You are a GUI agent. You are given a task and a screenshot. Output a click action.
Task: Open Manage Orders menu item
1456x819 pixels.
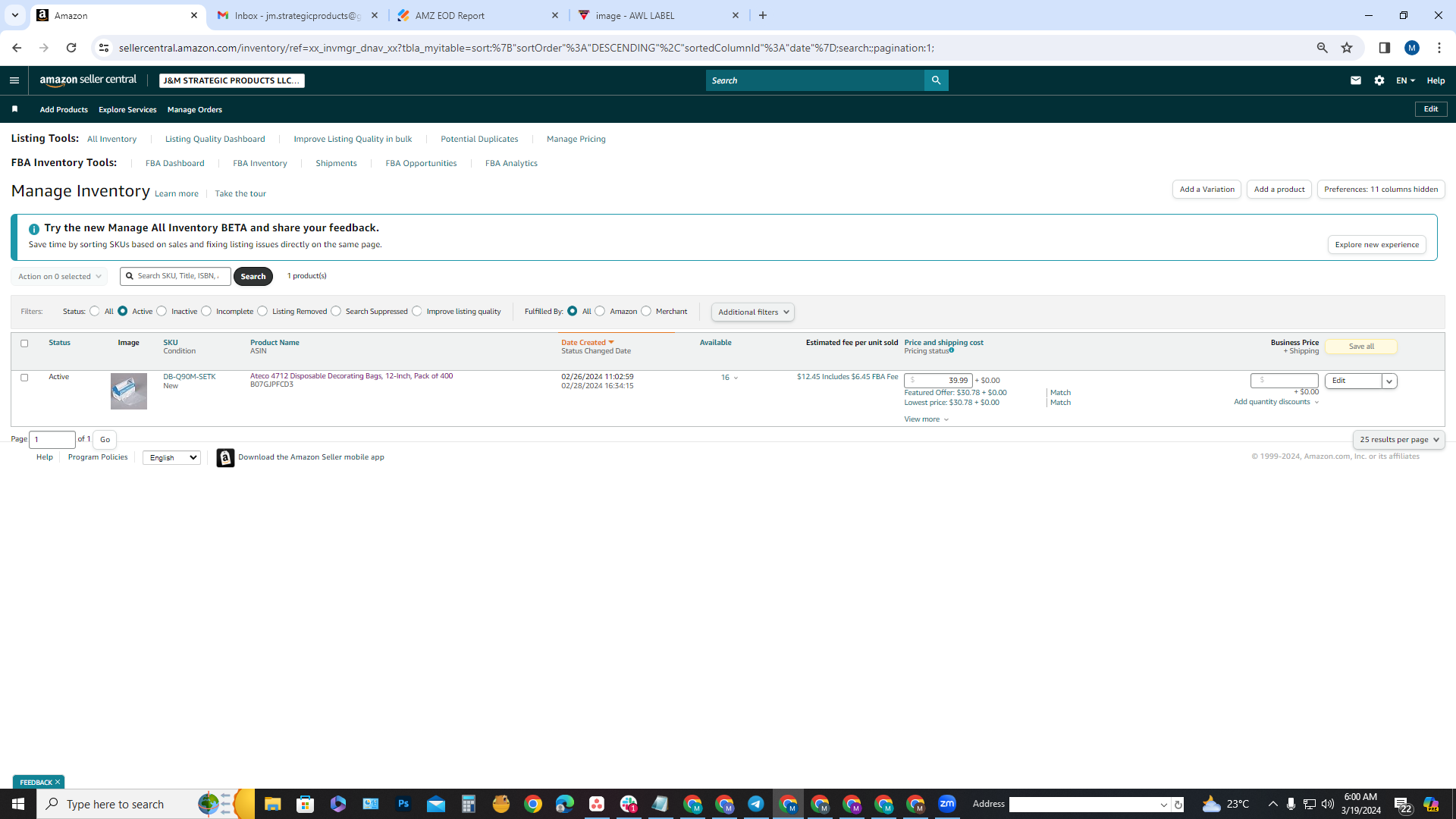pos(195,110)
